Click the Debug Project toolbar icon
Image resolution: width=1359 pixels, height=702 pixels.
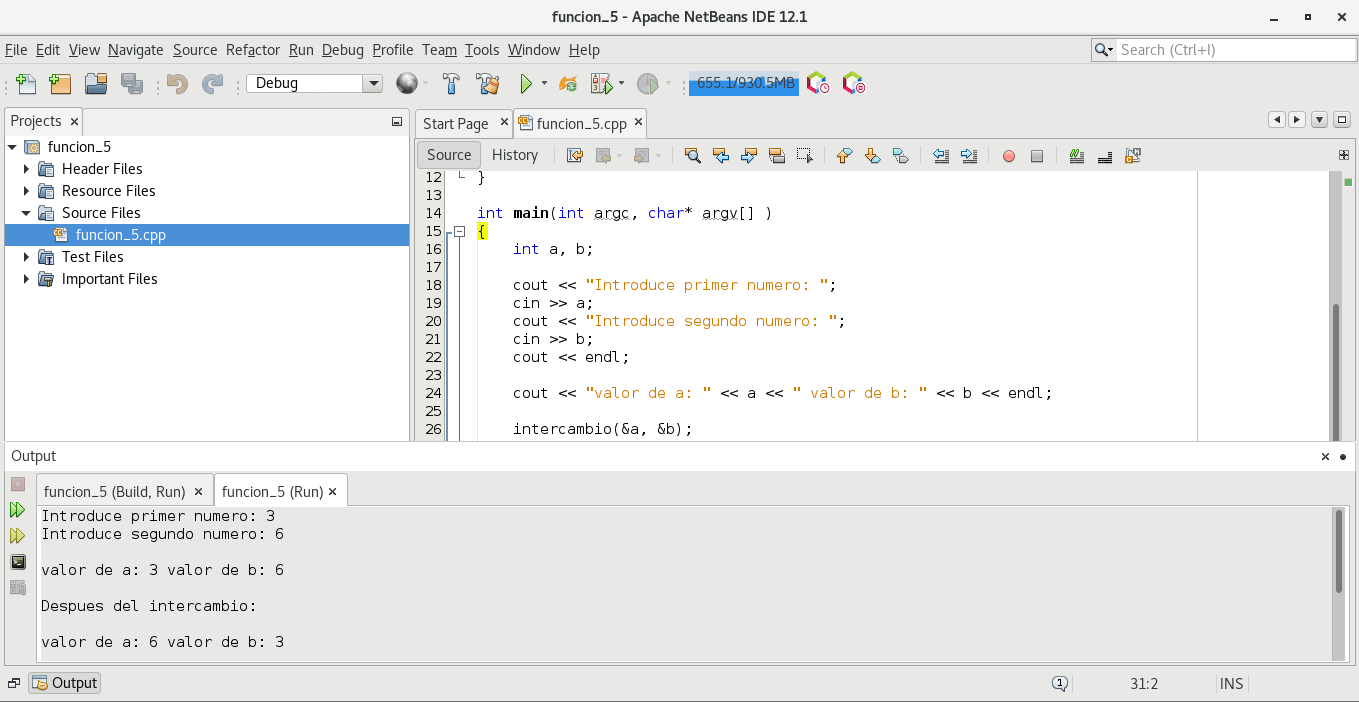(601, 84)
